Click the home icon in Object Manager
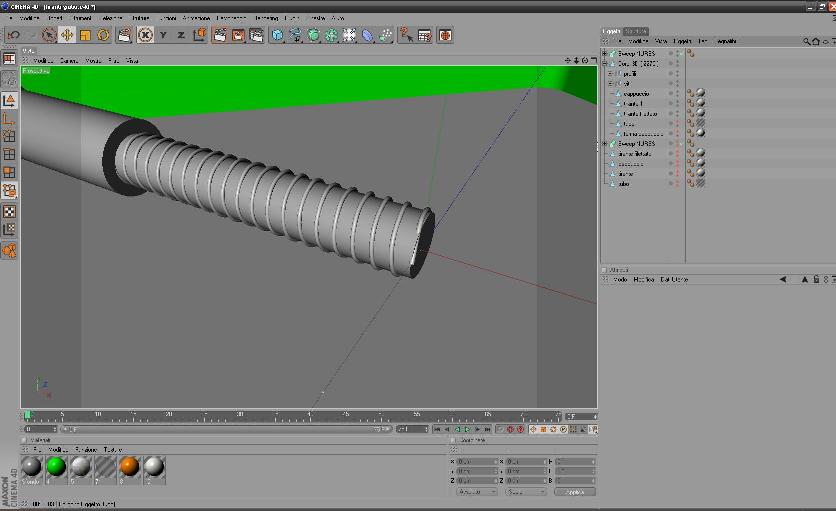Viewport: 836px width, 511px height. pos(816,41)
